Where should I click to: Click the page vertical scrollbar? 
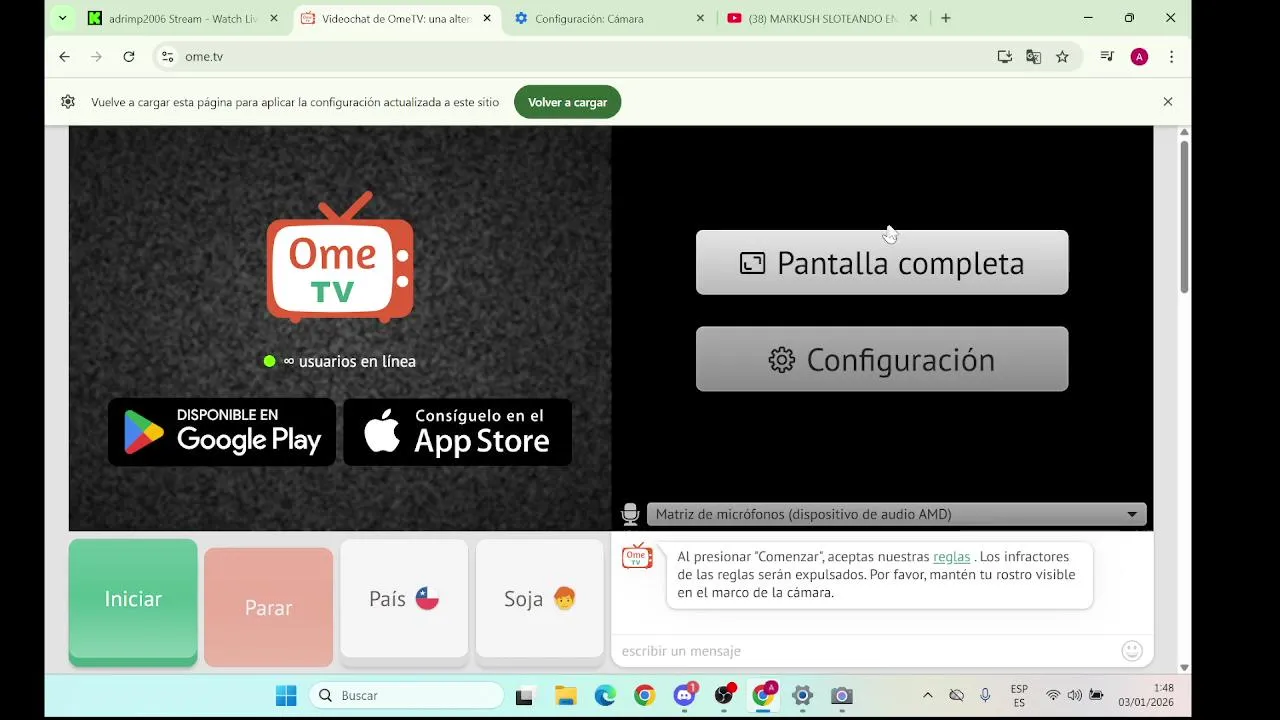1184,217
